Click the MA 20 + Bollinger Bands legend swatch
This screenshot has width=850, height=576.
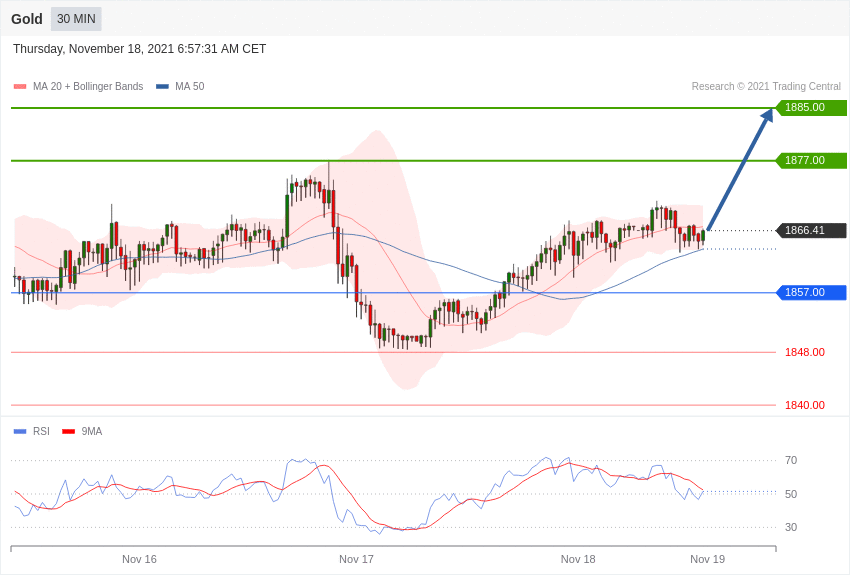pyautogui.click(x=20, y=87)
